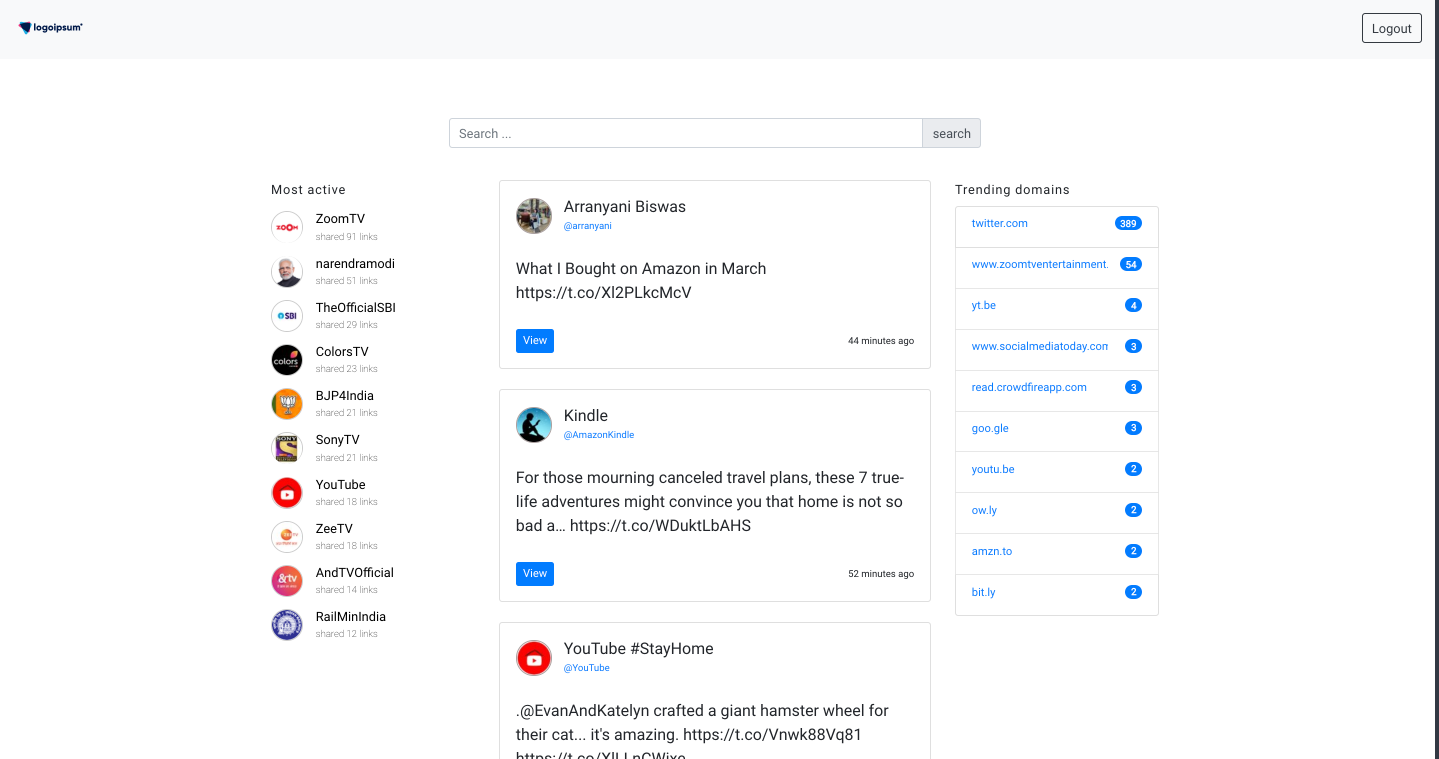Select RailMinIndia avatar icon
The width and height of the screenshot is (1439, 759).
(x=287, y=625)
